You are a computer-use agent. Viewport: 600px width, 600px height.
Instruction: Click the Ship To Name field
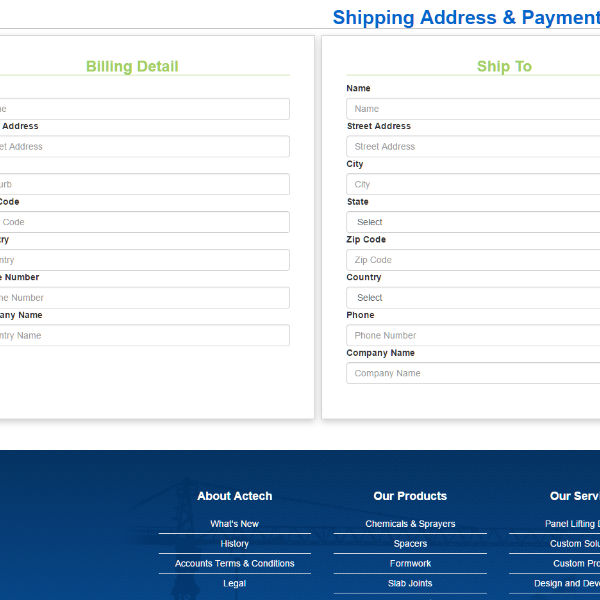(472, 109)
